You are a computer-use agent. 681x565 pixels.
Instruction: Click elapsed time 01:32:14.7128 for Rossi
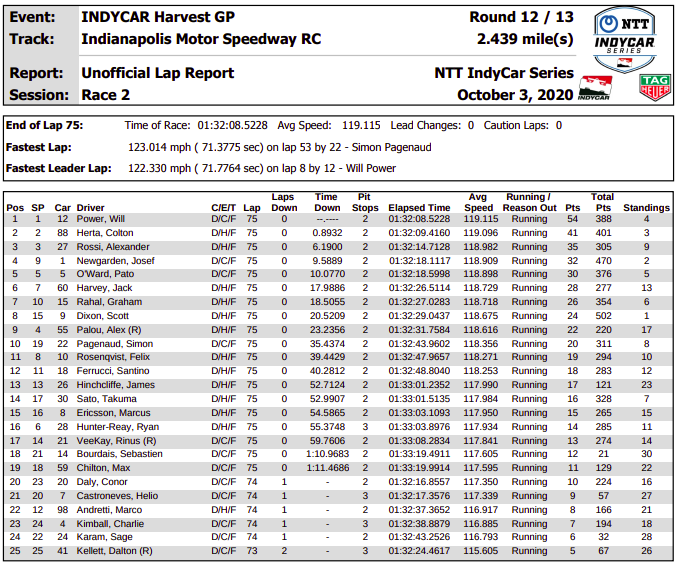419,247
